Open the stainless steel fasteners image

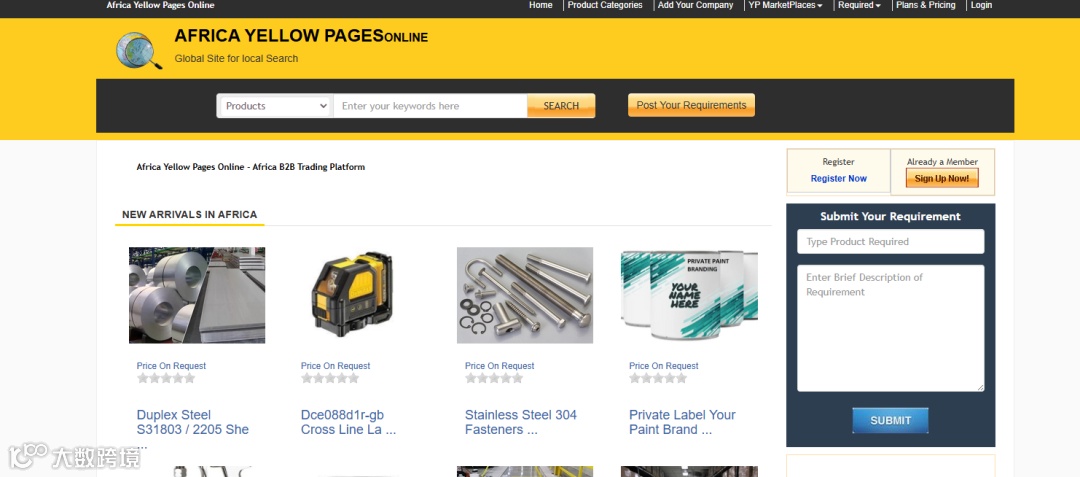coord(525,295)
